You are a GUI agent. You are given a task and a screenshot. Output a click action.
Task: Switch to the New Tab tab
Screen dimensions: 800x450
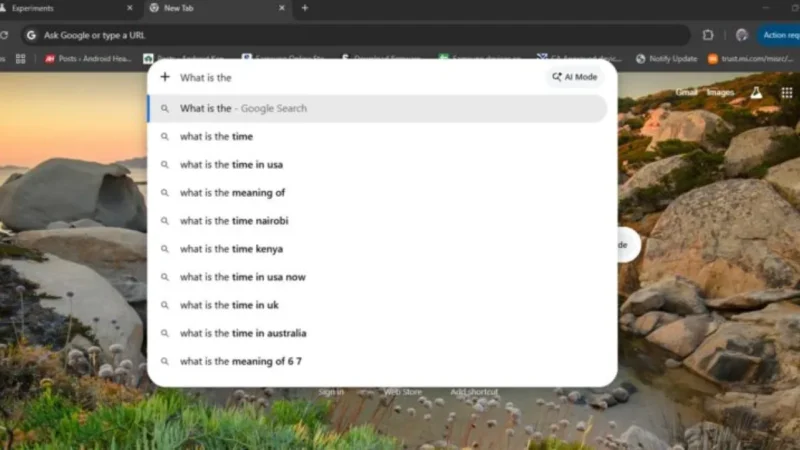[217, 8]
